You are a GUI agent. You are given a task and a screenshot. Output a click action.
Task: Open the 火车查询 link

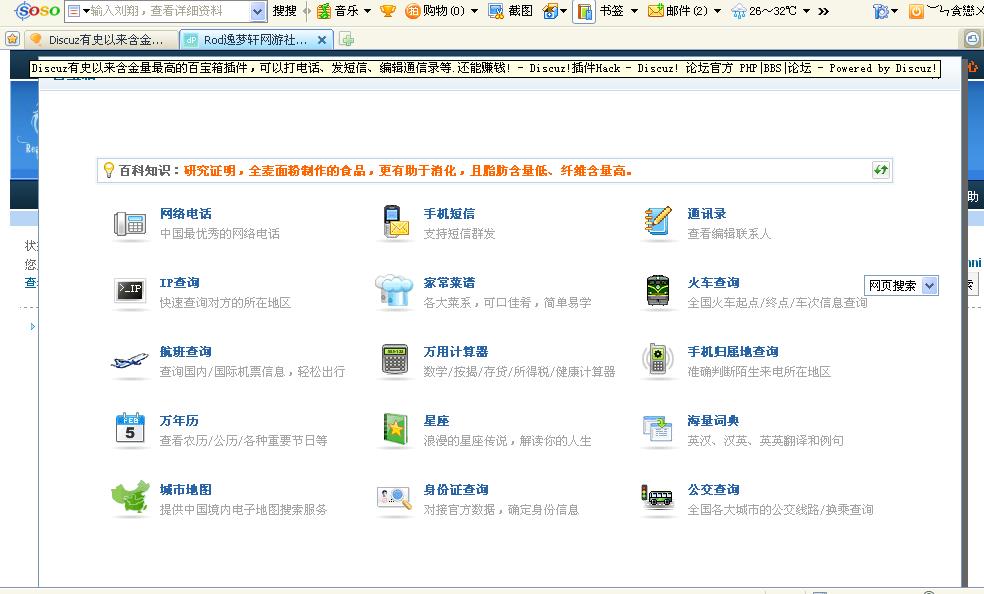[714, 283]
